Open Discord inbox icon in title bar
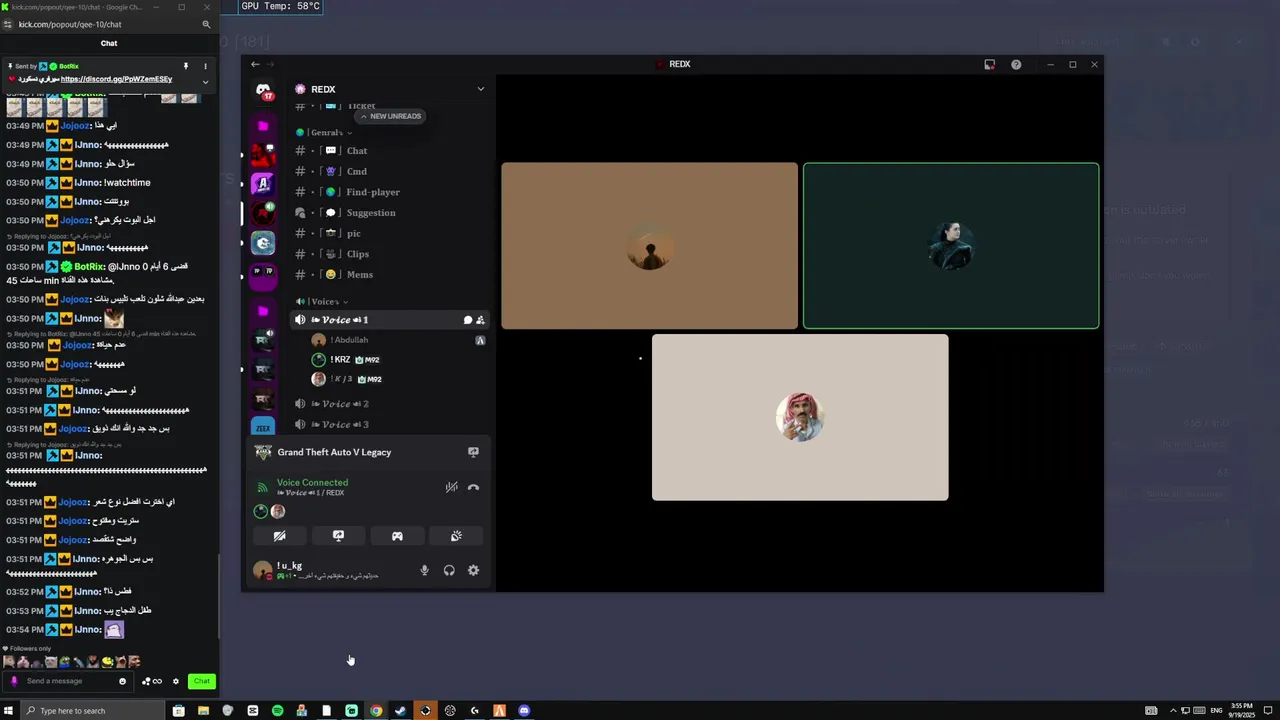 (x=989, y=64)
